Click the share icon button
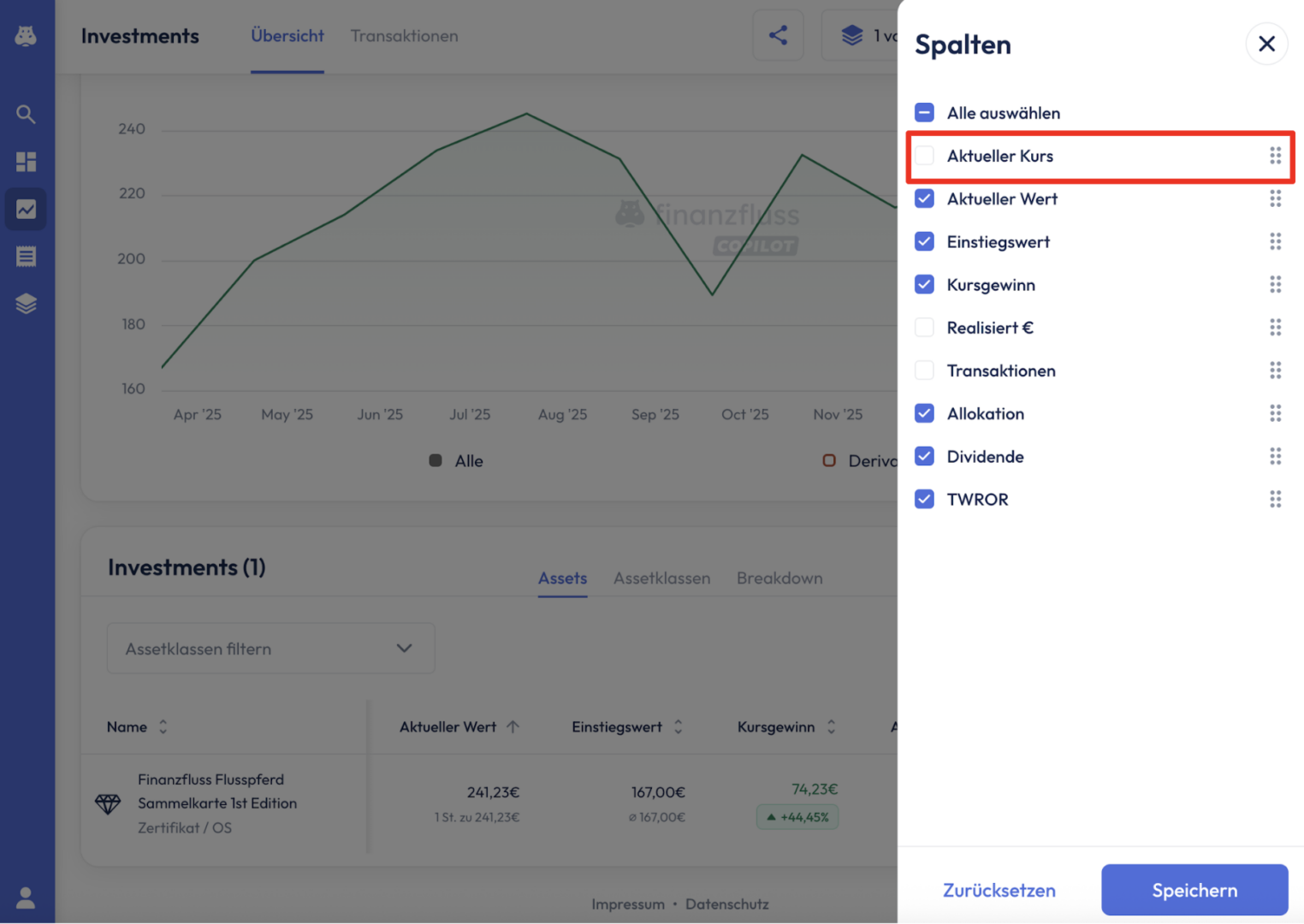This screenshot has height=924, width=1304. click(778, 35)
